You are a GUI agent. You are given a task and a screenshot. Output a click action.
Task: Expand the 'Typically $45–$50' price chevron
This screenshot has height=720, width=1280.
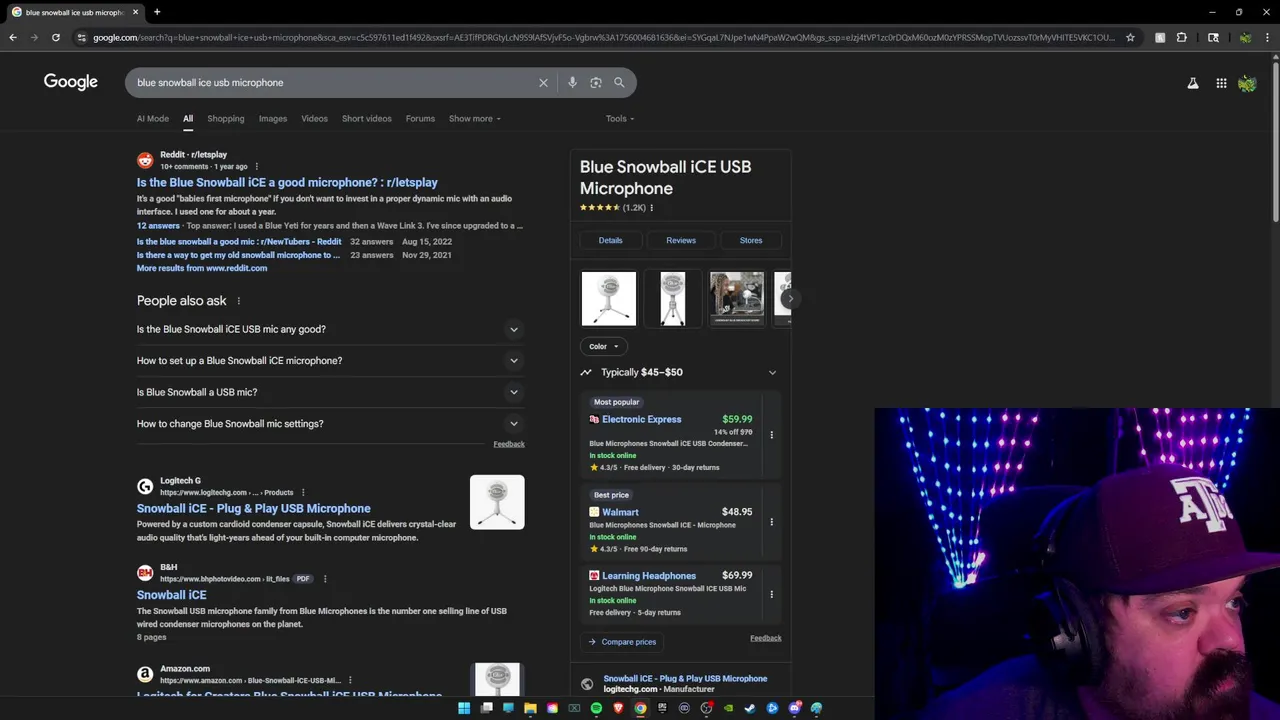[772, 372]
